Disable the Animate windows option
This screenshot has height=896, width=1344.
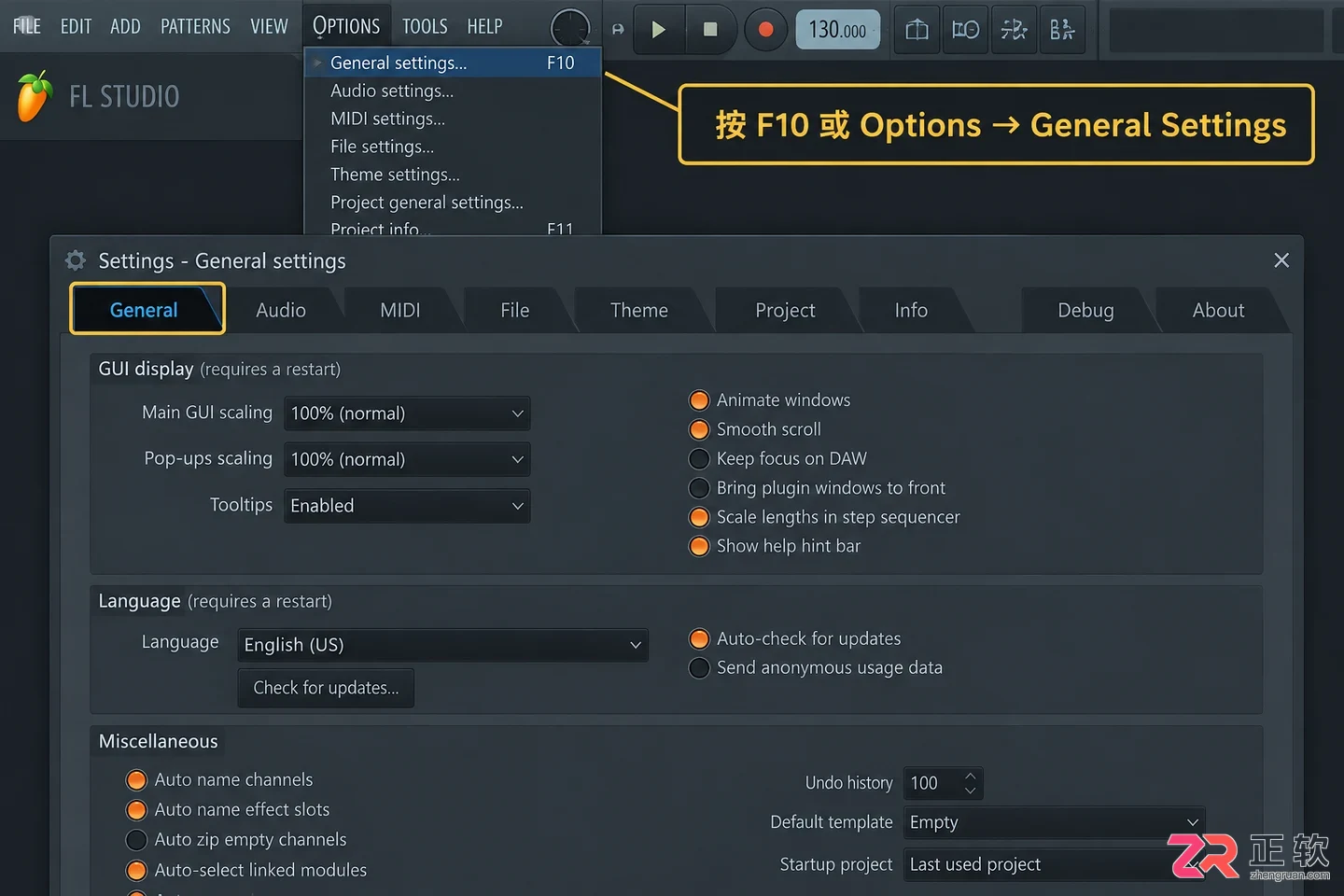[699, 400]
